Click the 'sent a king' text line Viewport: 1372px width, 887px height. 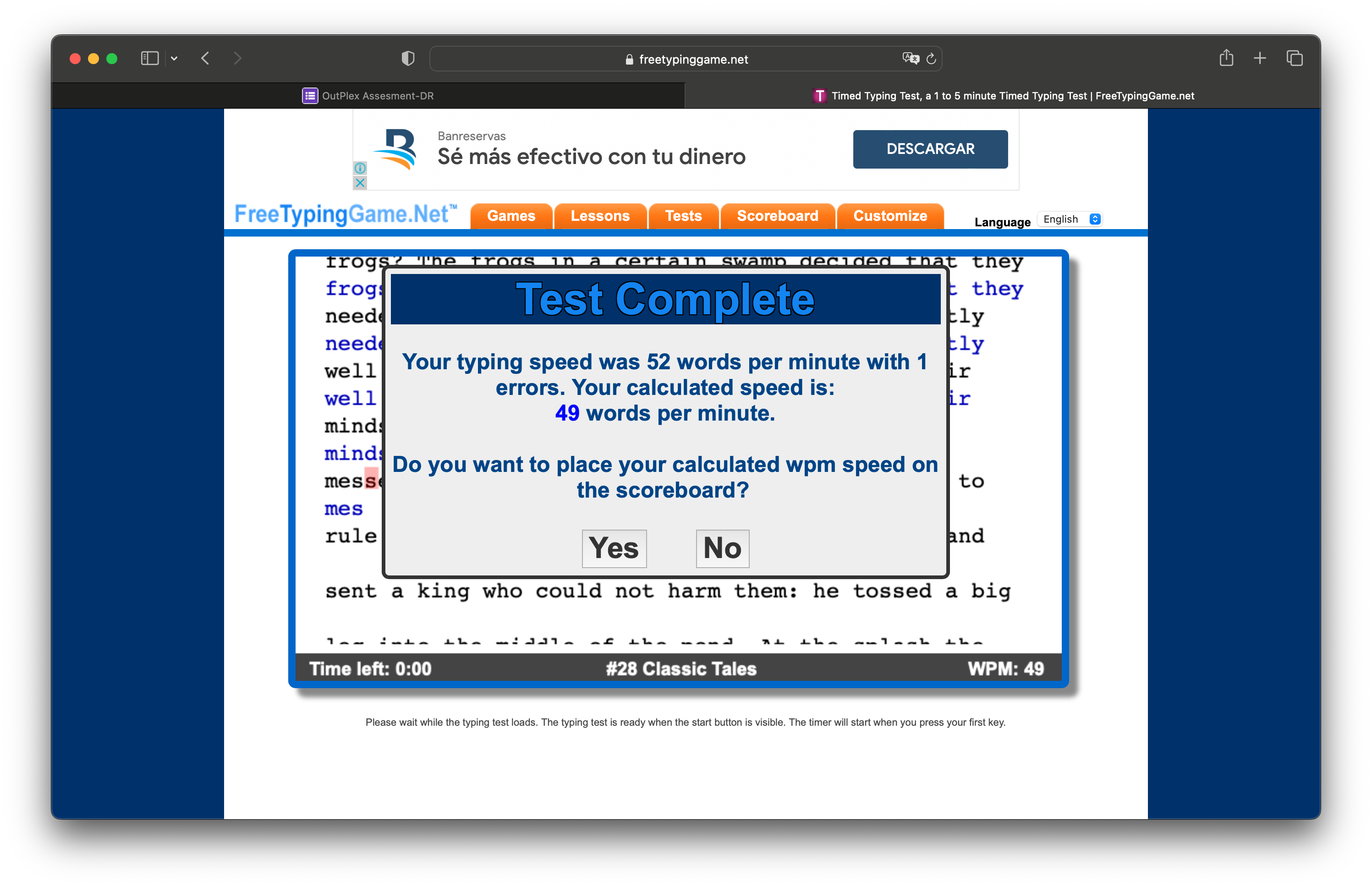click(x=668, y=591)
